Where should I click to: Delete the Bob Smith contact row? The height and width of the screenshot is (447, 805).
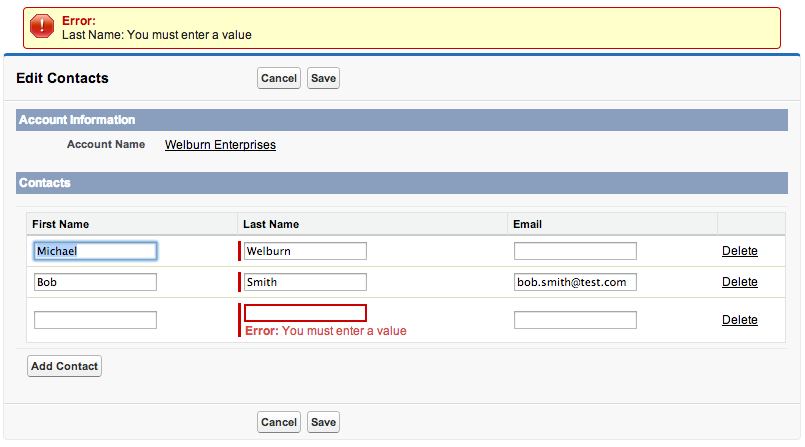point(740,282)
